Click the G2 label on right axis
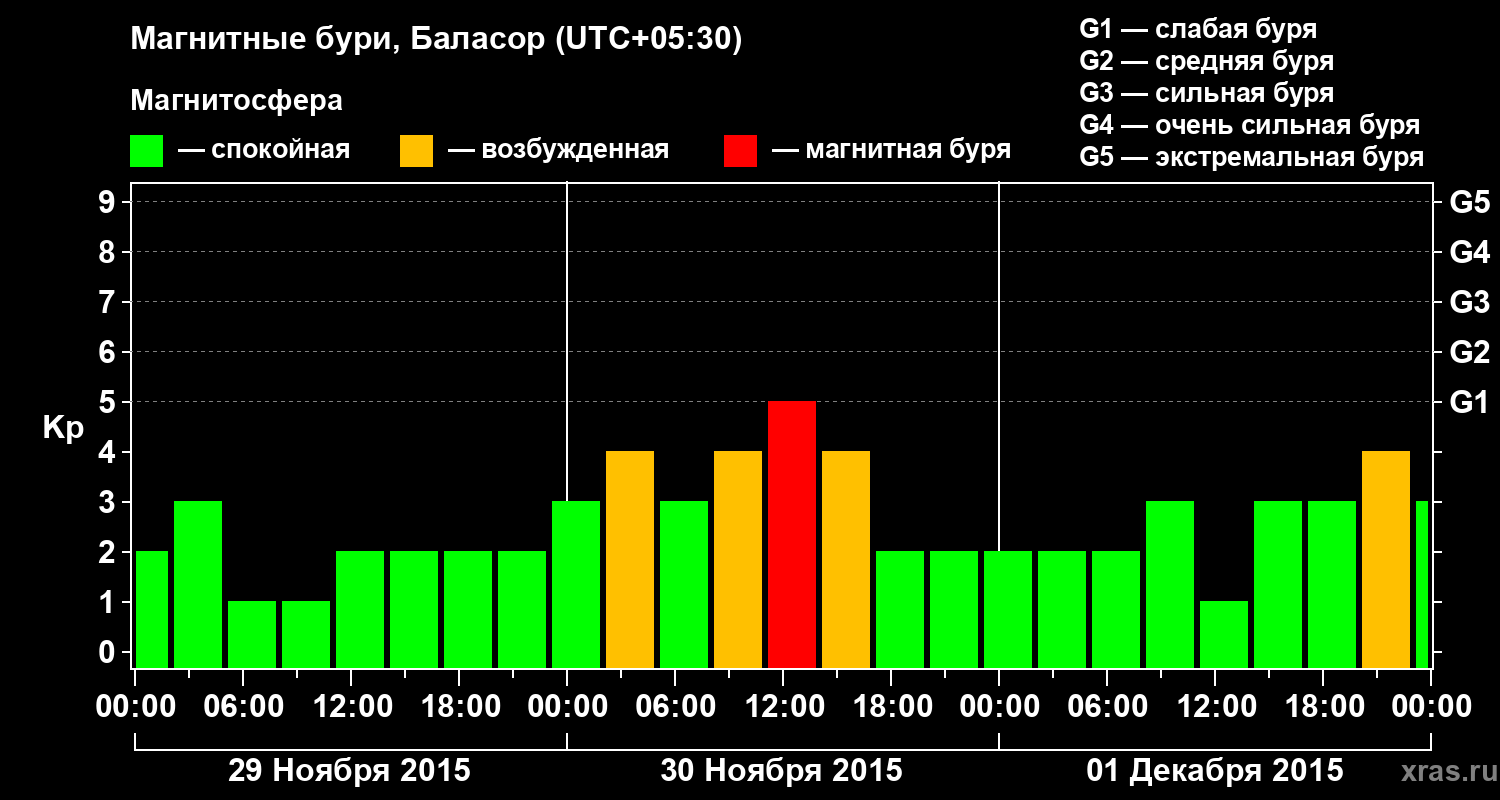Image resolution: width=1500 pixels, height=800 pixels. pyautogui.click(x=1469, y=352)
